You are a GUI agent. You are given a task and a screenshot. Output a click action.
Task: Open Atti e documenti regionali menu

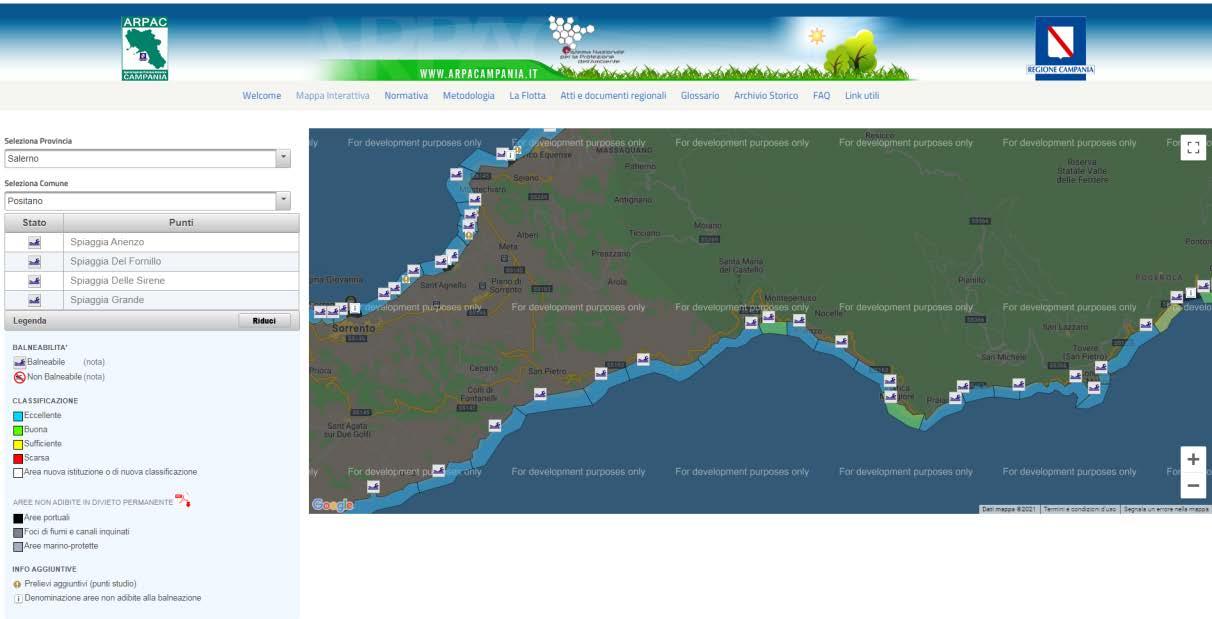(x=613, y=96)
